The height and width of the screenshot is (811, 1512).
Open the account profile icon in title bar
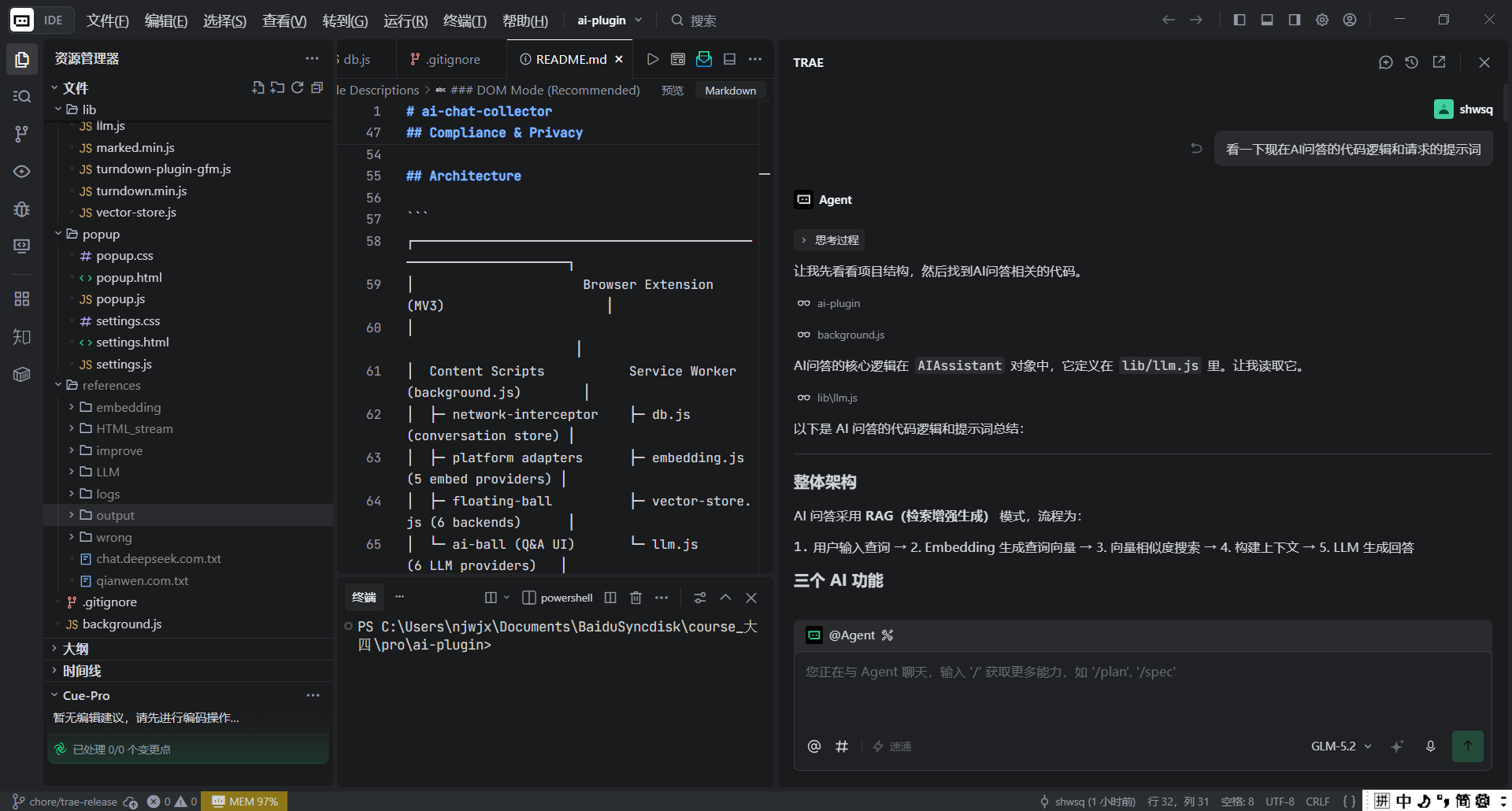(x=1350, y=20)
